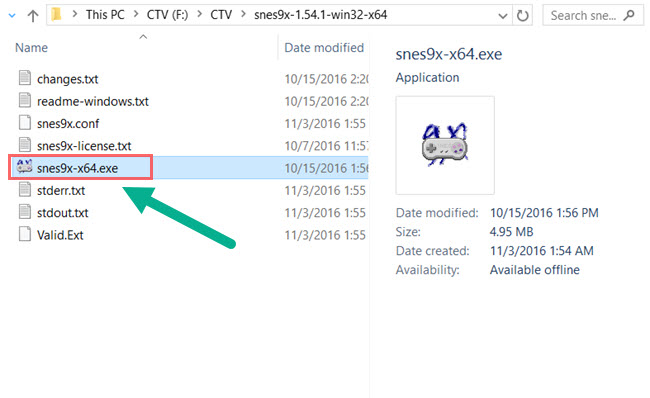Click the snes9x-x64.exe controller icon in list

[x=24, y=167]
